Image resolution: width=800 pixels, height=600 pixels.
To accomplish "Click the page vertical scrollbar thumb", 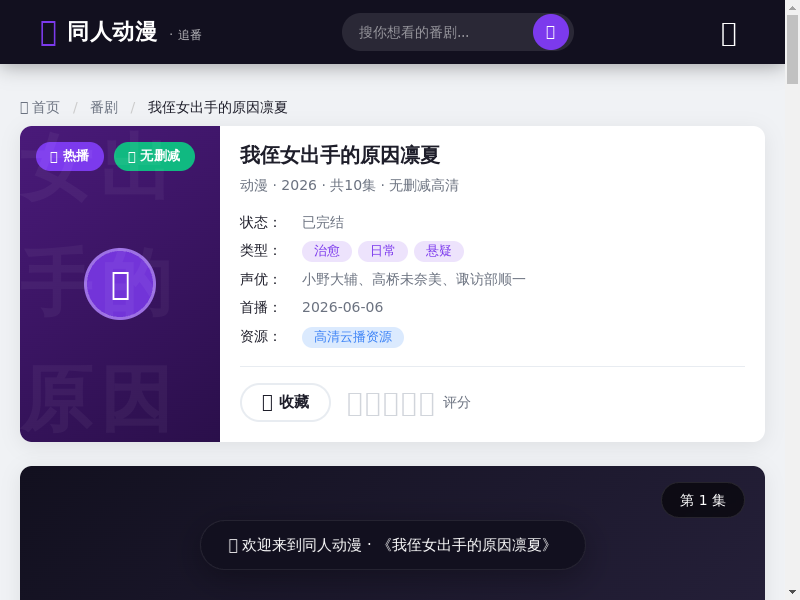I will (x=792, y=49).
